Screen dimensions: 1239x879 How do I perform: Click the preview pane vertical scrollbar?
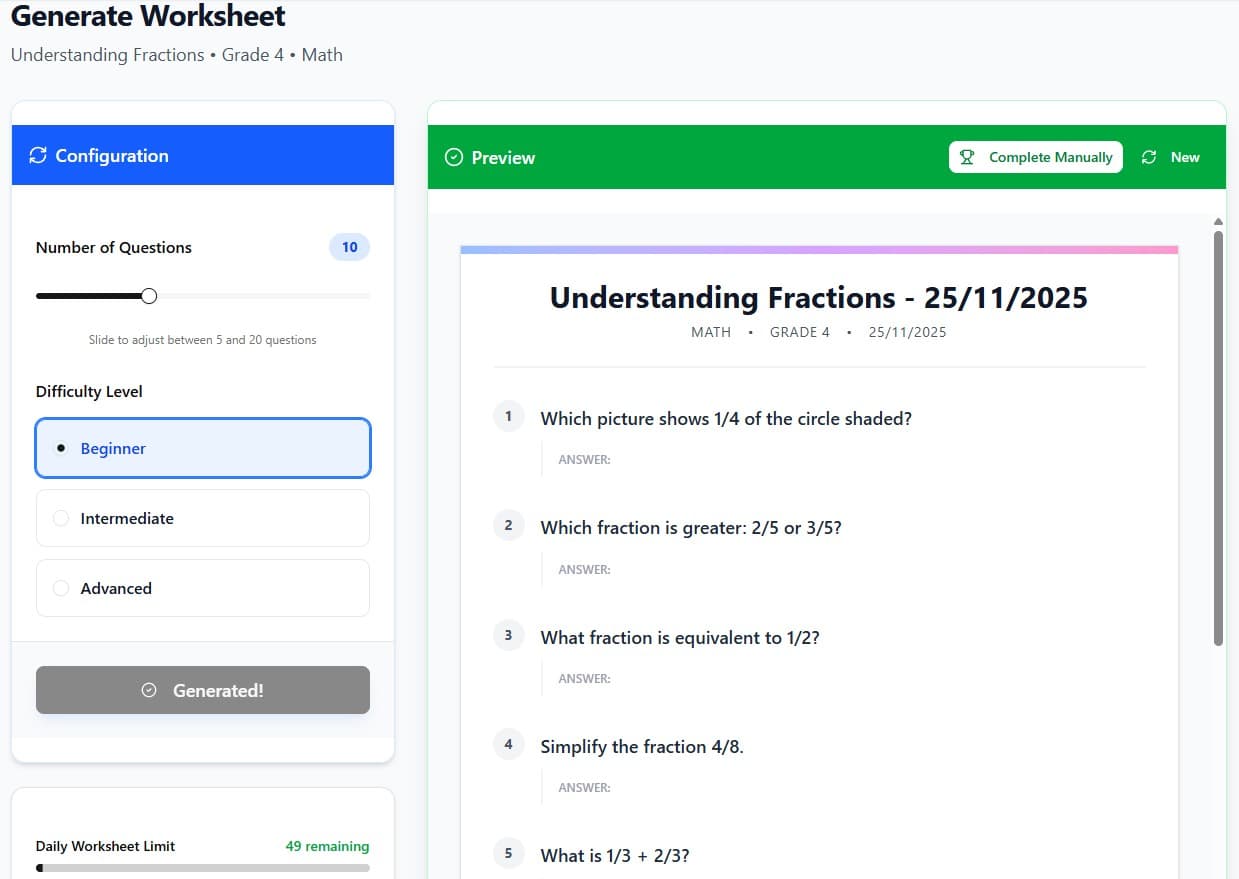(1218, 438)
